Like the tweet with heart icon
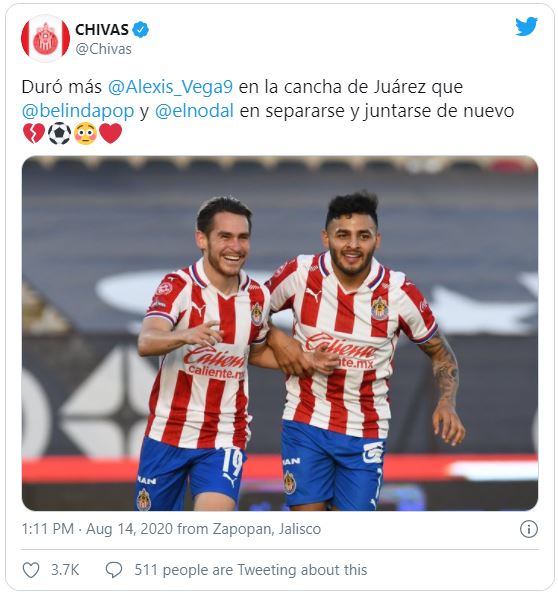The width and height of the screenshot is (558, 597). coord(31,570)
